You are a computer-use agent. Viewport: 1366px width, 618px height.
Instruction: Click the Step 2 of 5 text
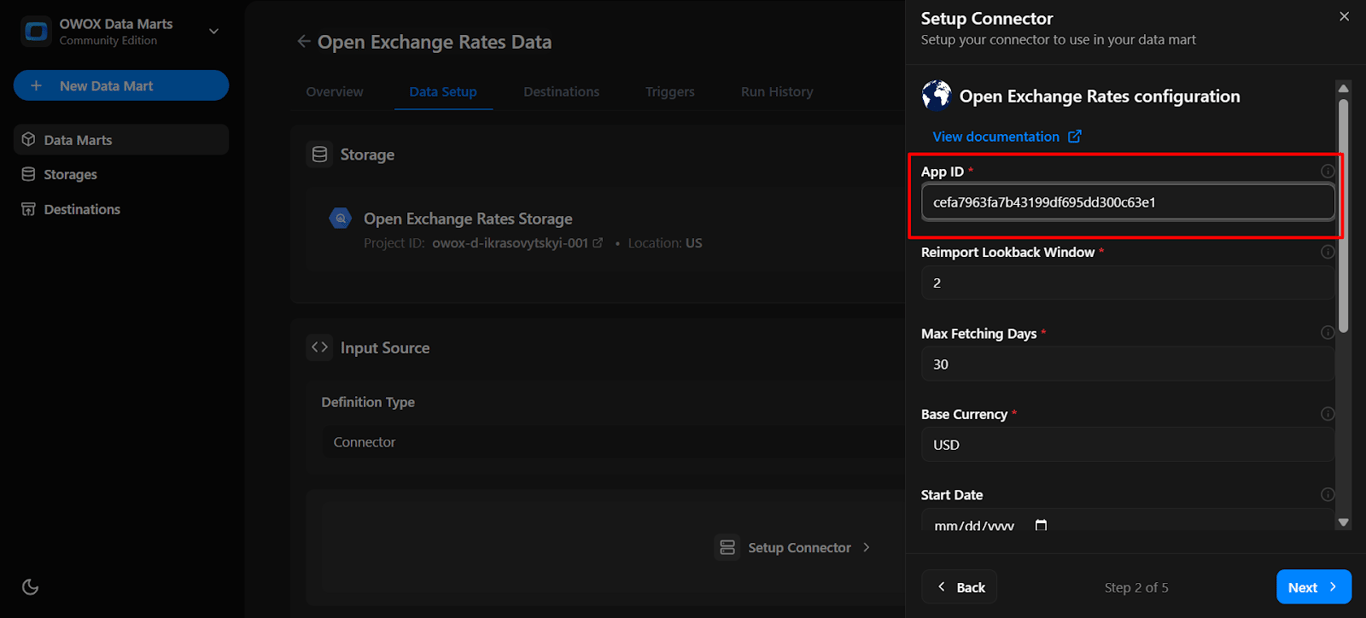pyautogui.click(x=1136, y=587)
